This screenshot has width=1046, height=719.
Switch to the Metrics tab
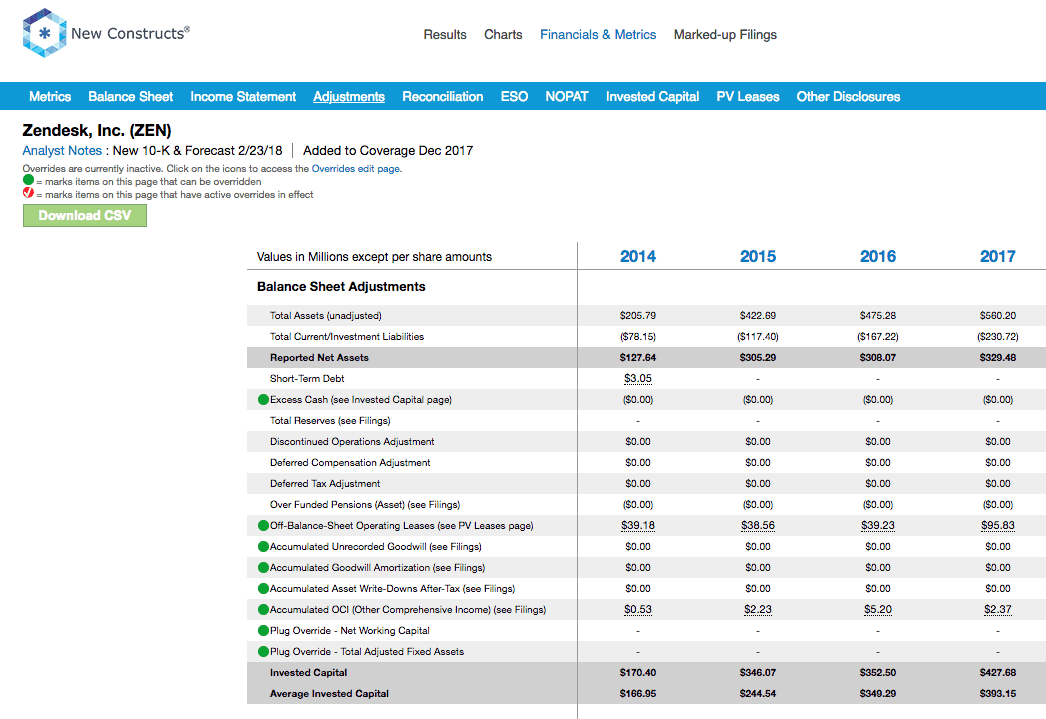(50, 97)
